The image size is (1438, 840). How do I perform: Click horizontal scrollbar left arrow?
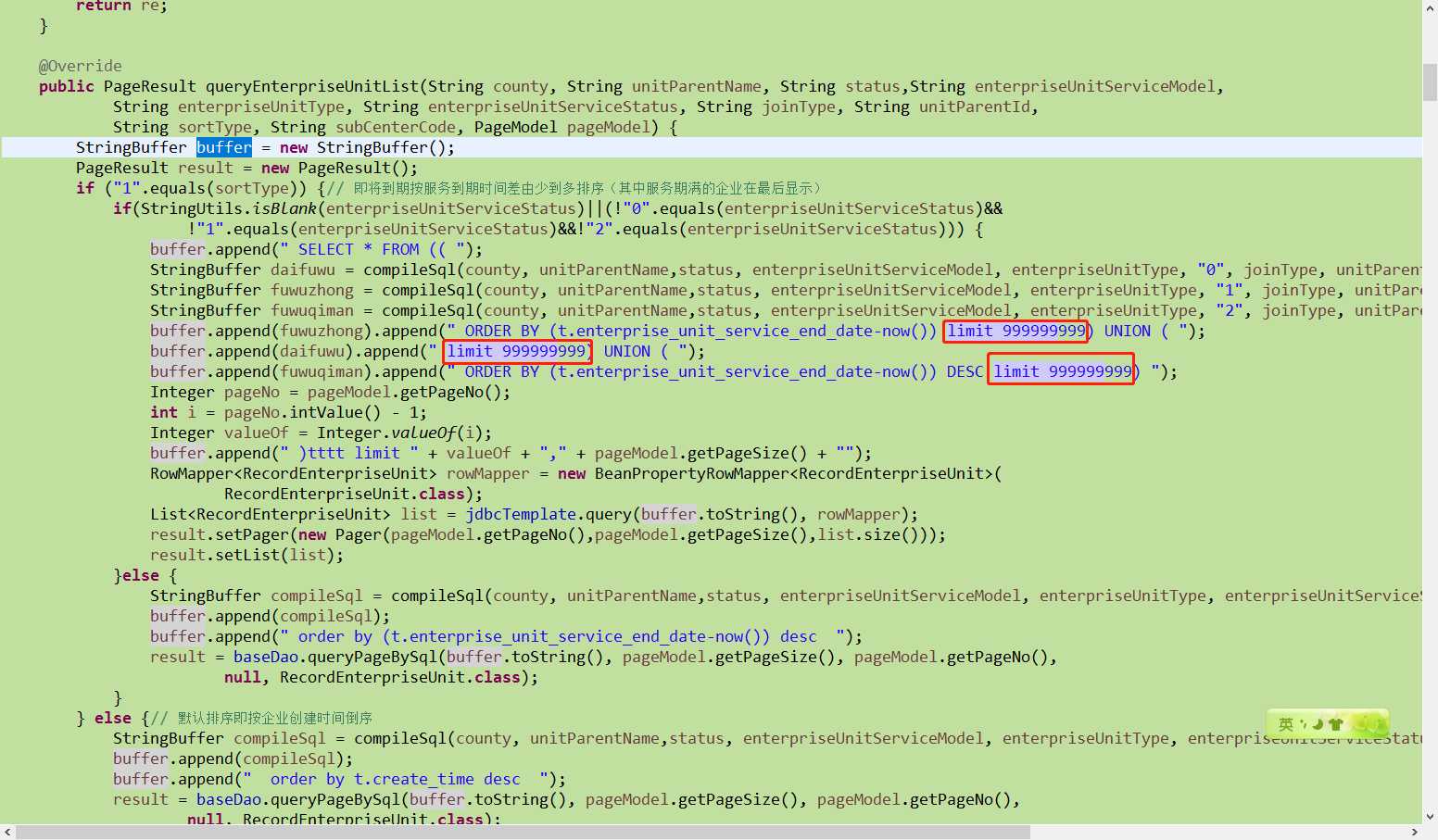[7, 832]
